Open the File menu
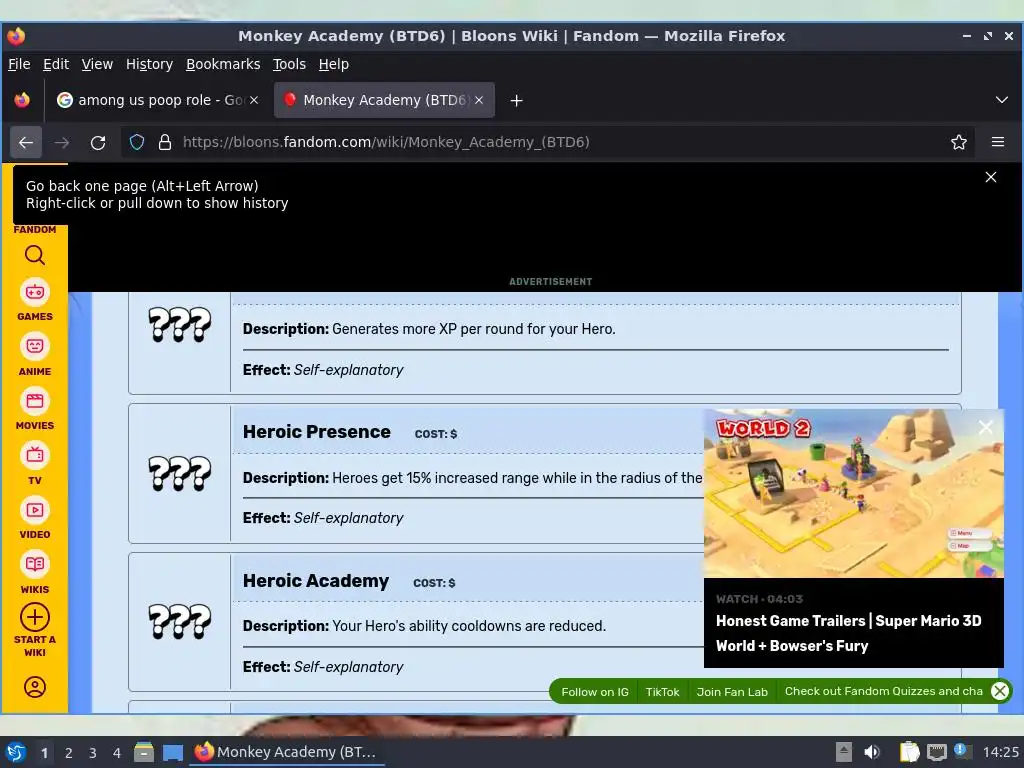 tap(19, 64)
